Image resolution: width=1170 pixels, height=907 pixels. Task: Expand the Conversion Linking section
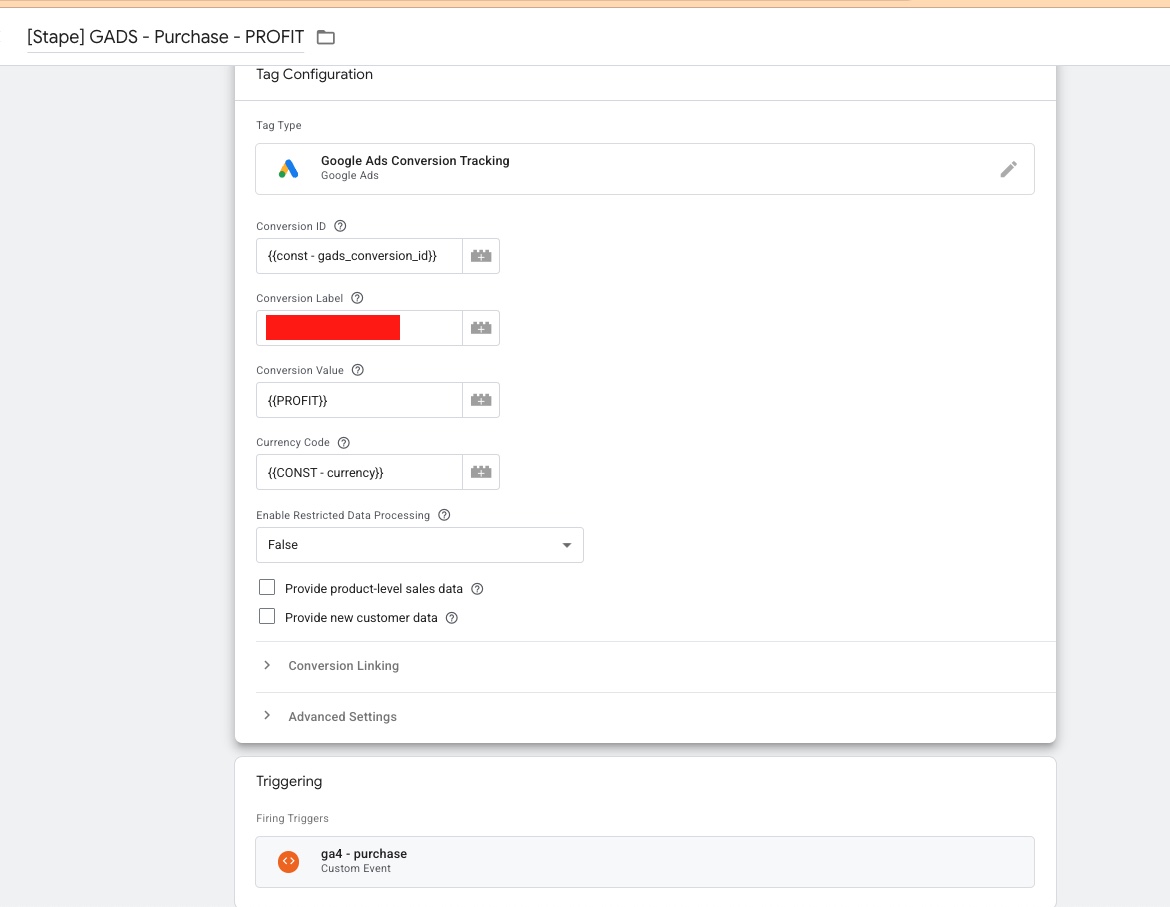pos(343,666)
